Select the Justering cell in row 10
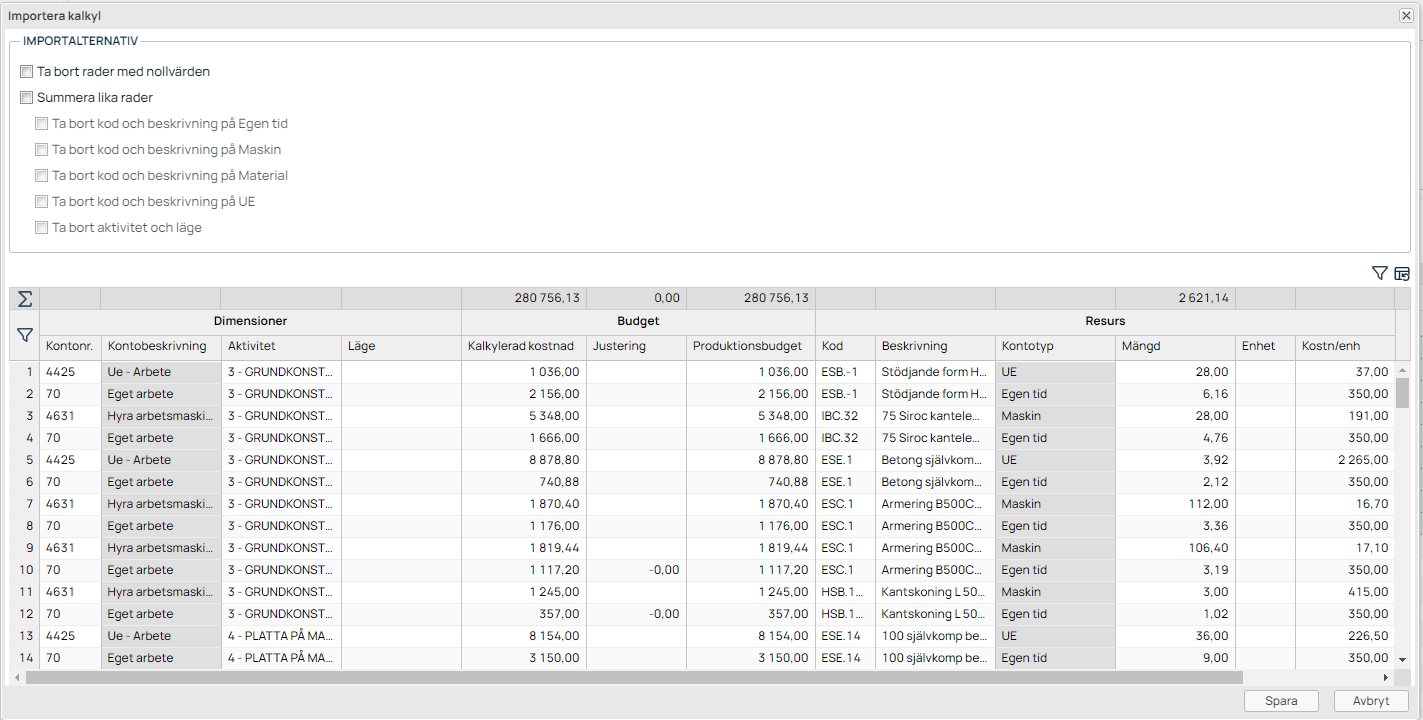This screenshot has width=1423, height=720. [x=636, y=570]
